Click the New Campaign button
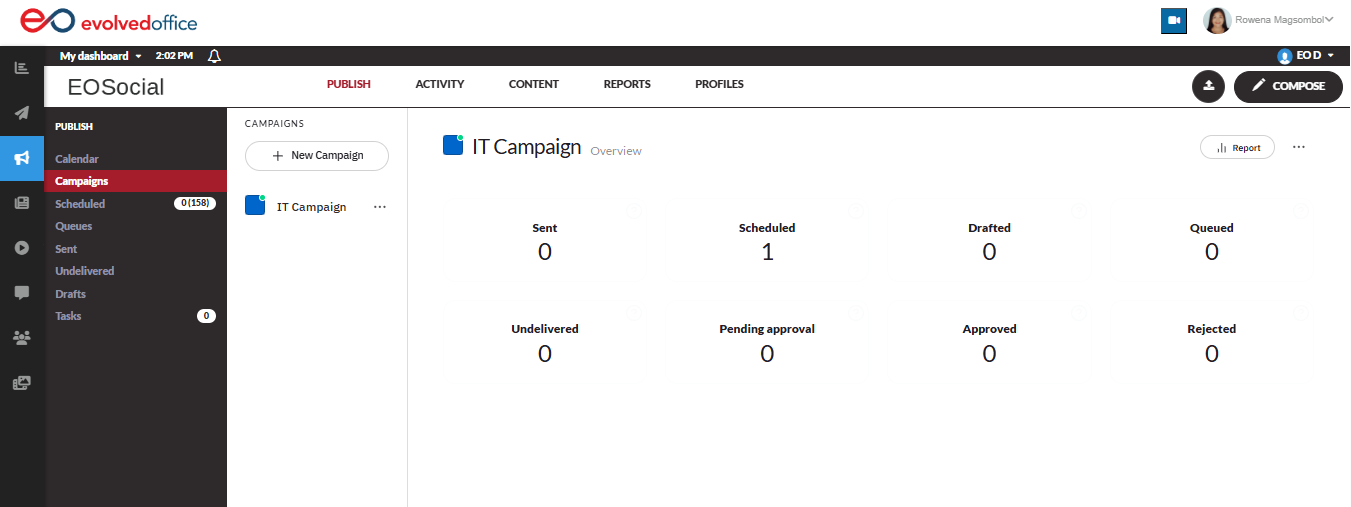1351x507 pixels. point(317,156)
